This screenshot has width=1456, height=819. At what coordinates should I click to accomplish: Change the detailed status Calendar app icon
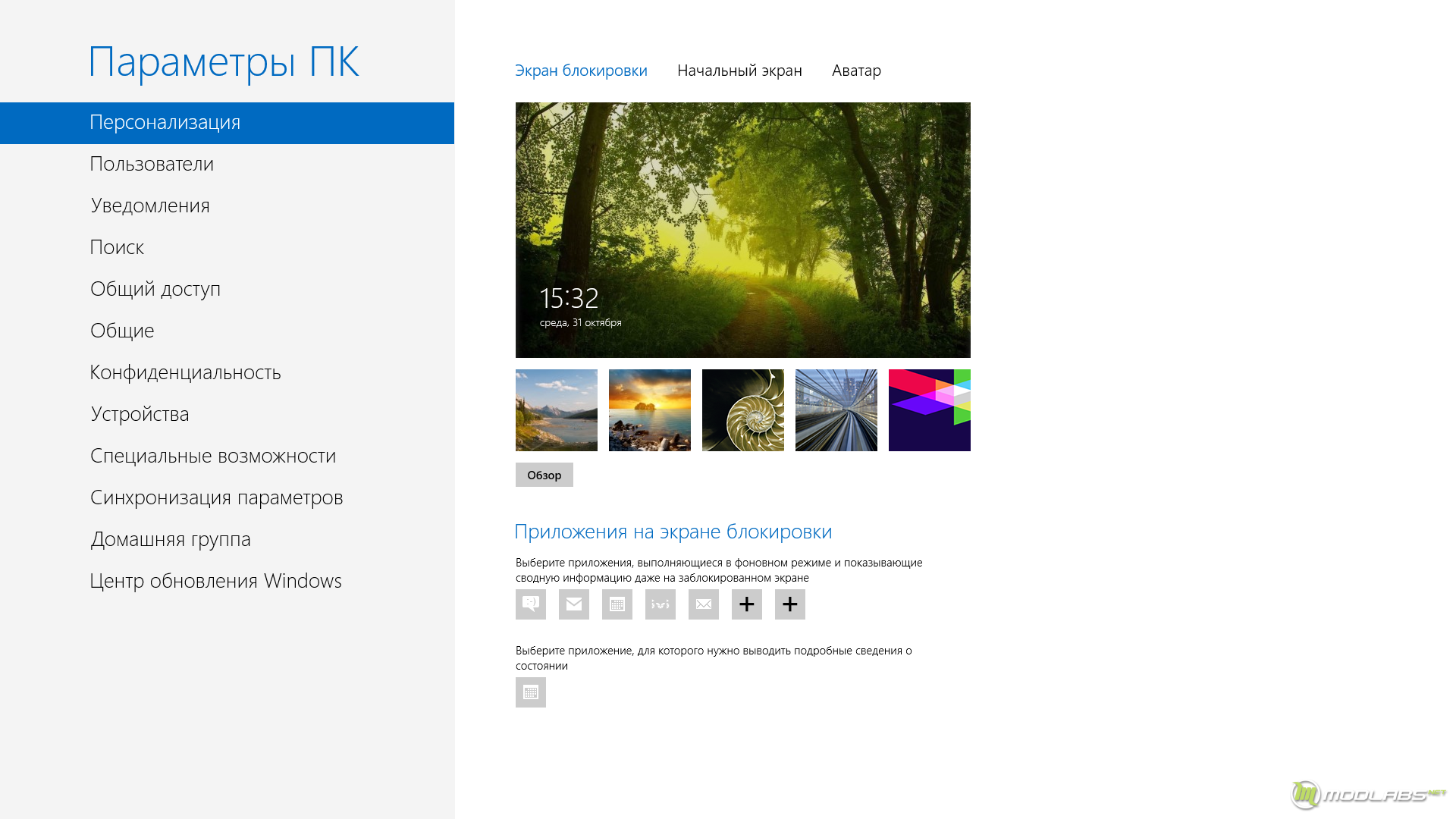coord(531,692)
